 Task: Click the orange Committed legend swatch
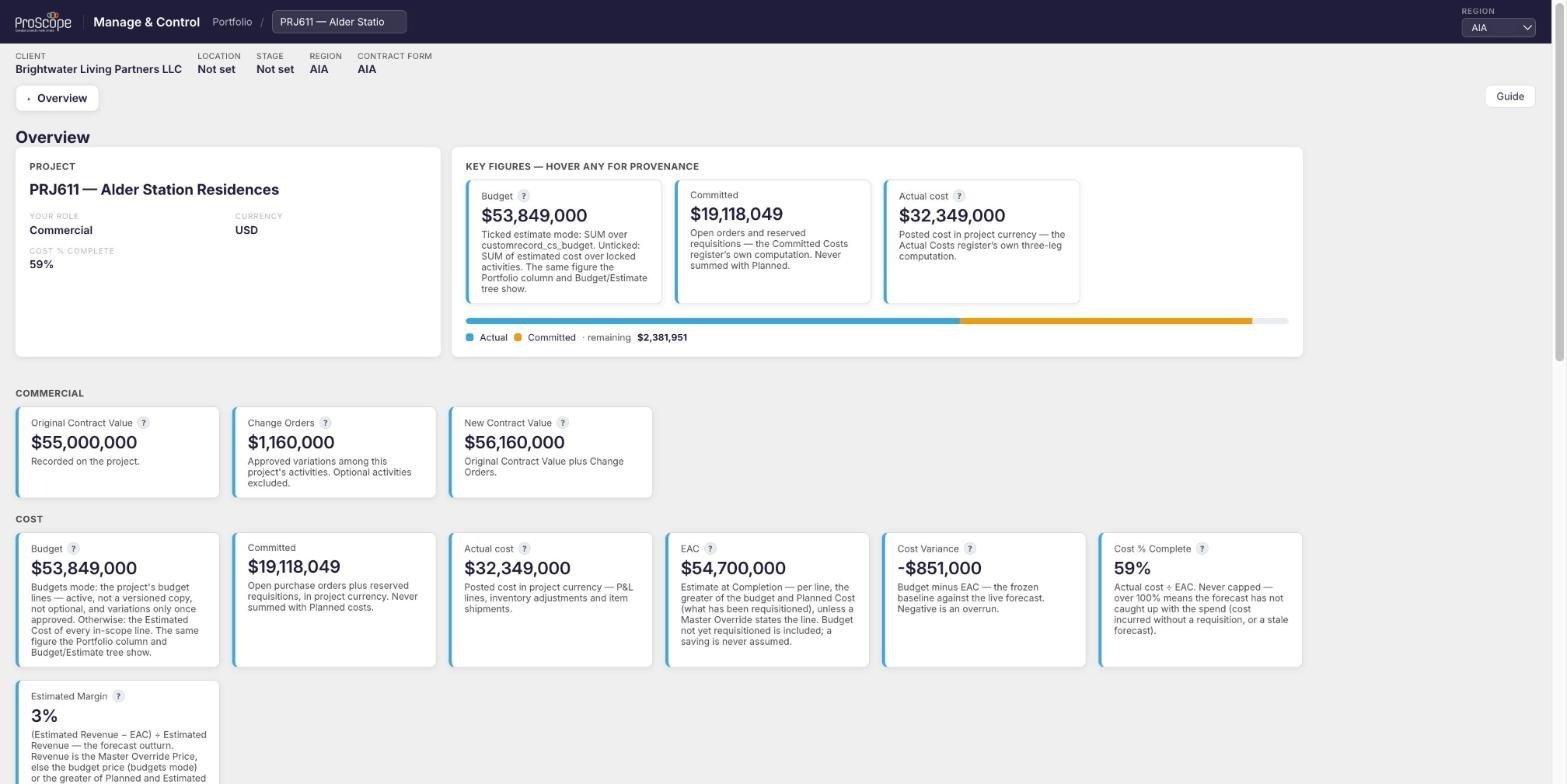click(x=518, y=338)
